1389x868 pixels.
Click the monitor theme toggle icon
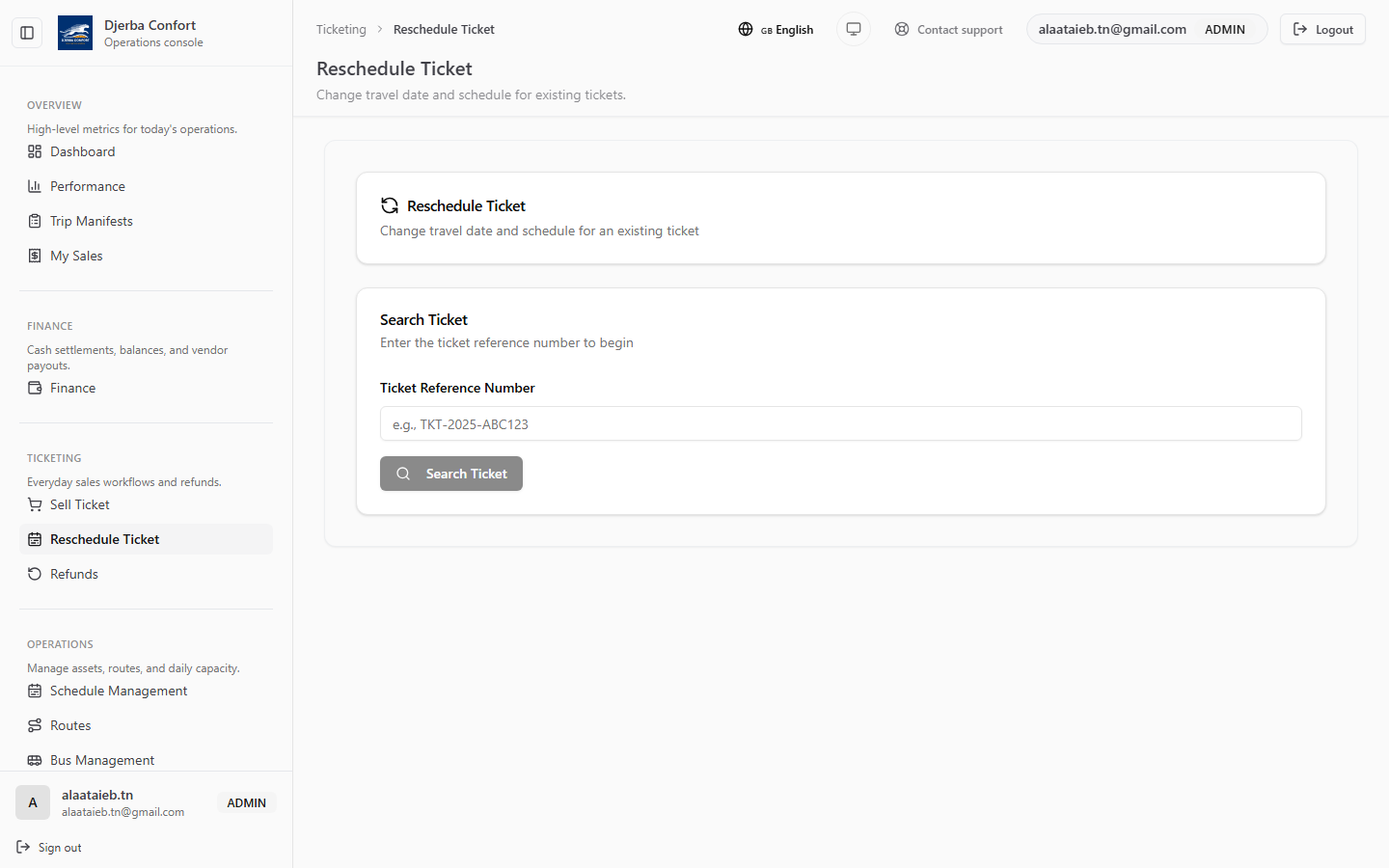pos(854,29)
